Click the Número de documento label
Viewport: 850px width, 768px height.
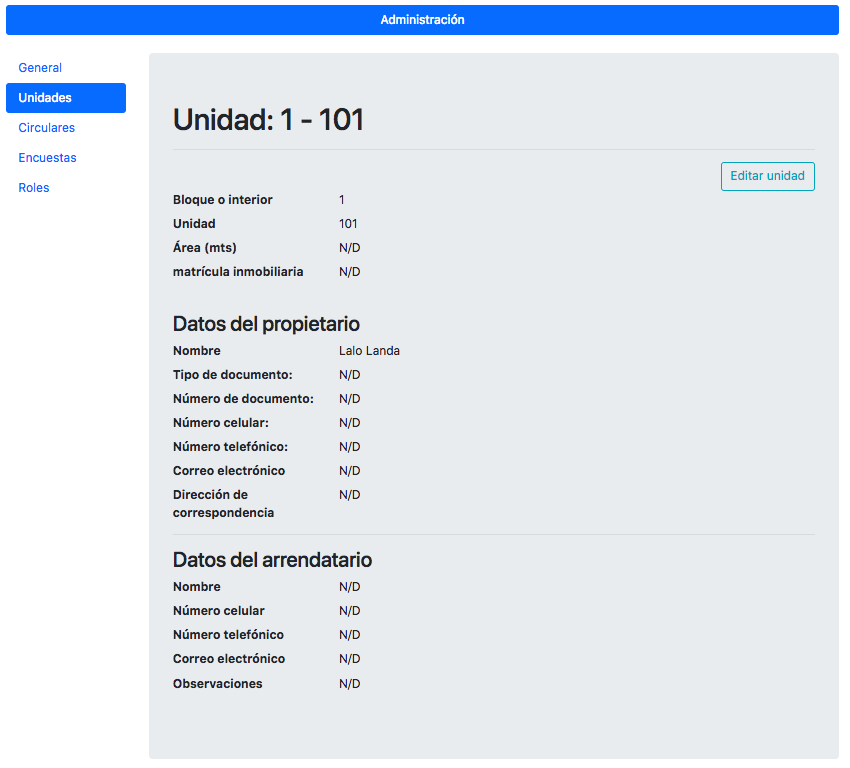tap(243, 398)
